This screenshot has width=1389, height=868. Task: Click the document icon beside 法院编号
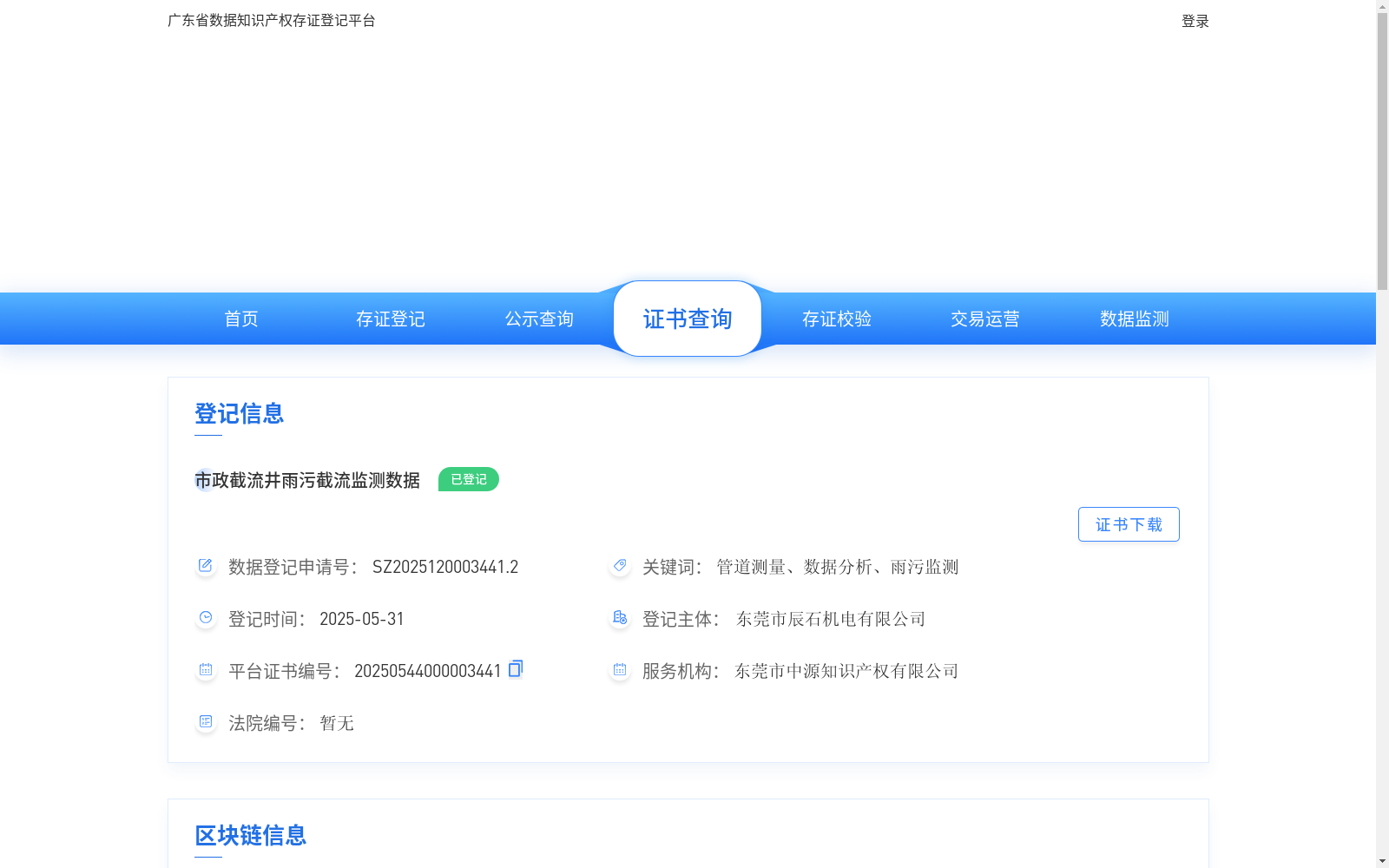[x=206, y=722]
